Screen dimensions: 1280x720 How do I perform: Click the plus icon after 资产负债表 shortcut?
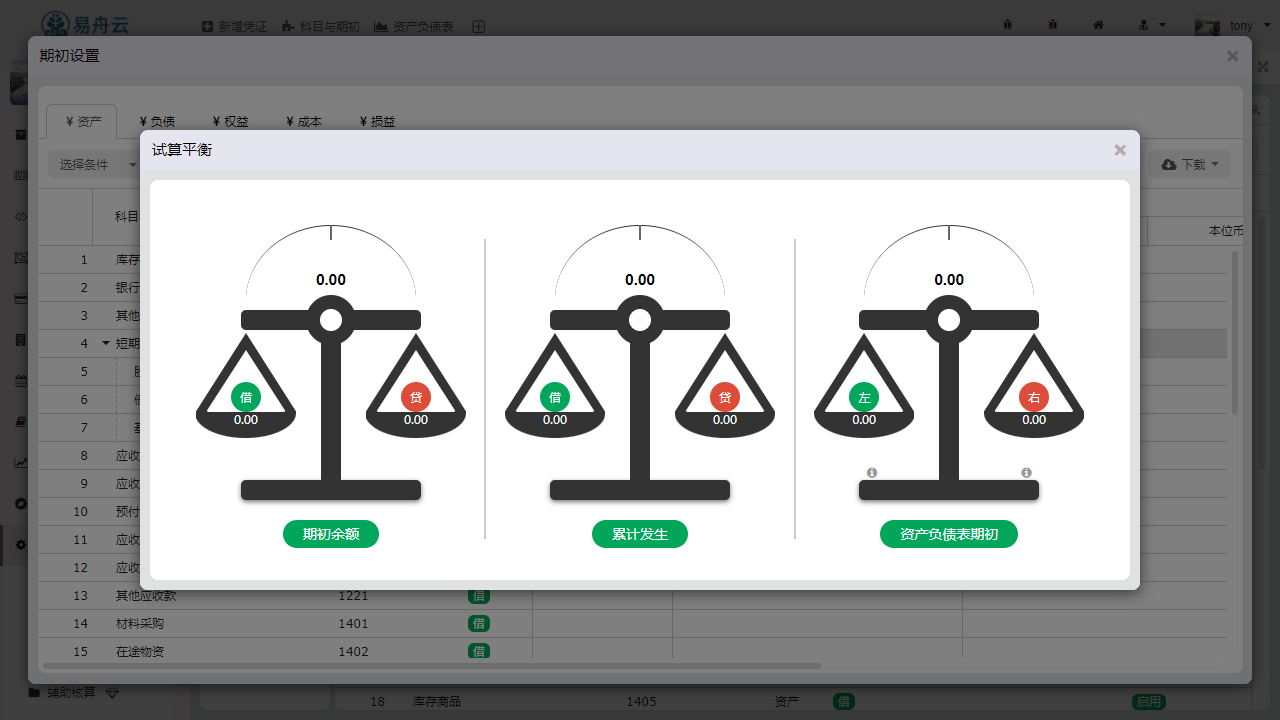point(479,27)
